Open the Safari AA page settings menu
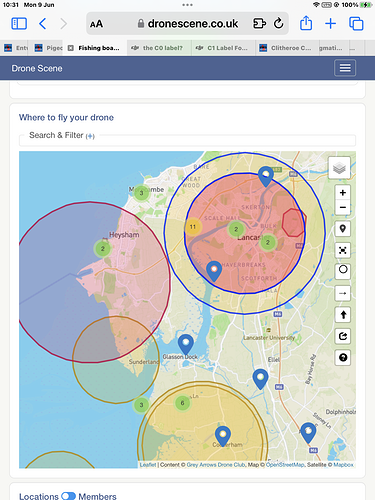Image resolution: width=375 pixels, height=500 pixels. (96, 24)
